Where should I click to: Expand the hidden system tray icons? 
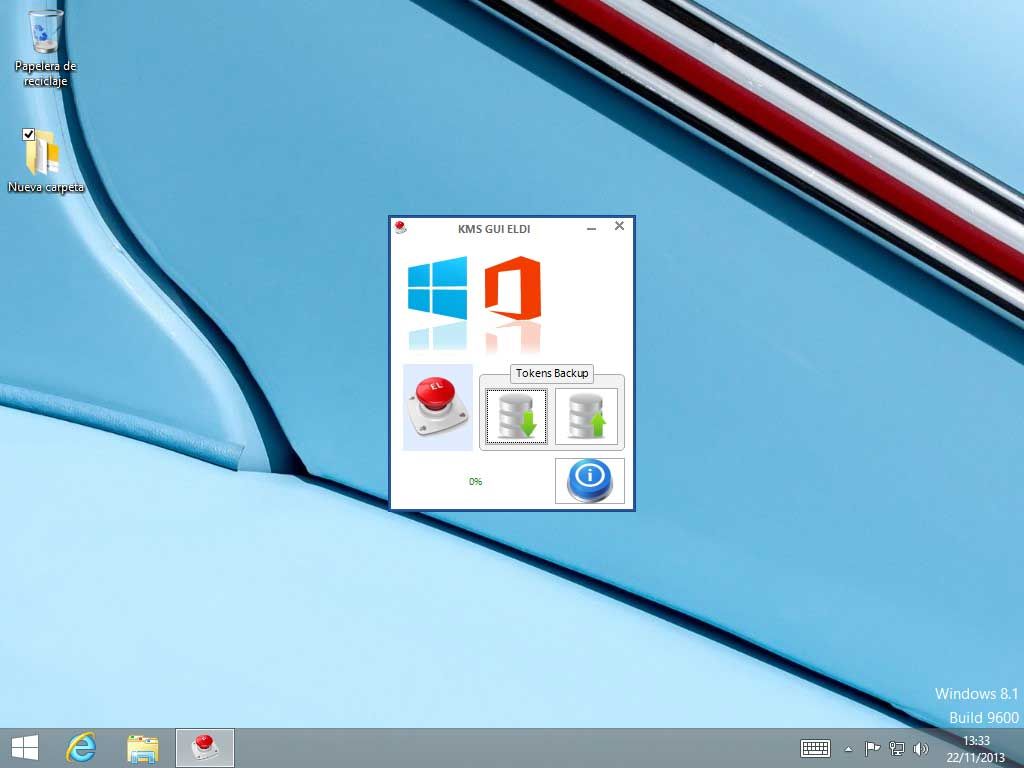point(849,748)
